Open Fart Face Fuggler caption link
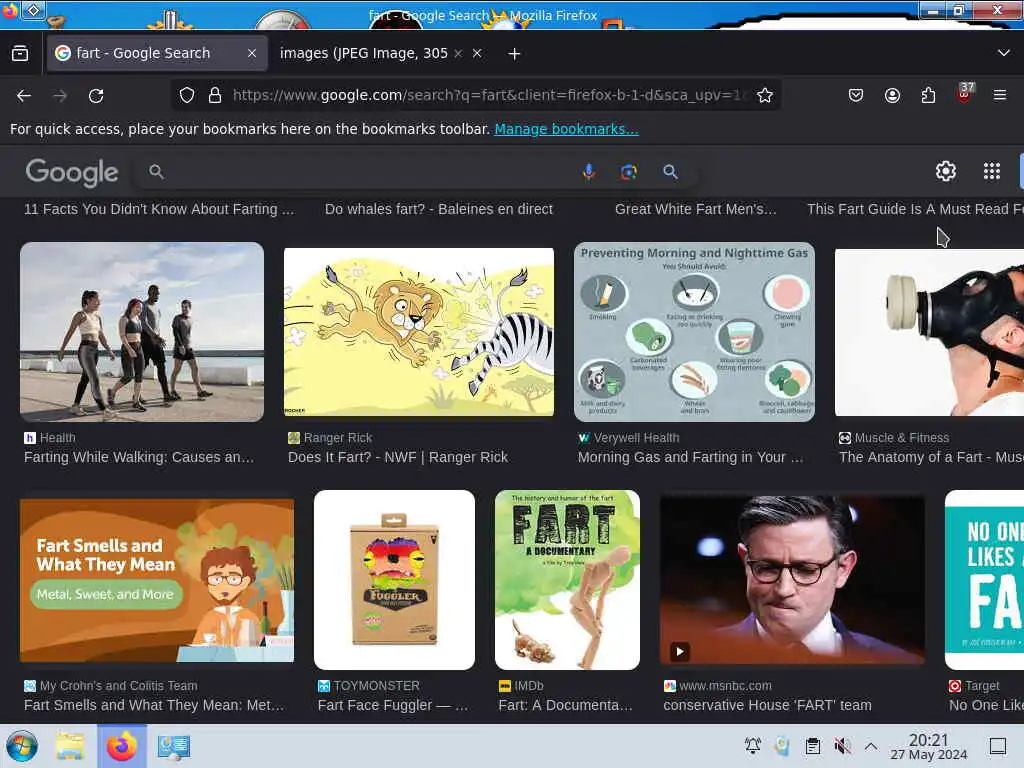Screen dimensions: 1024x768 point(392,705)
